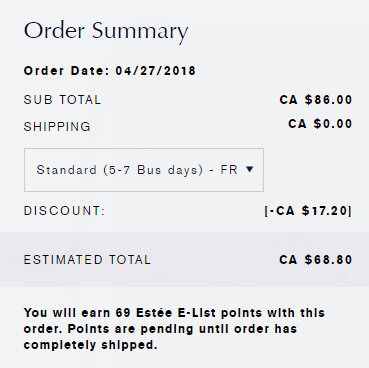Image resolution: width=369 pixels, height=368 pixels.
Task: Click the Order Summary heading
Action: tap(106, 31)
